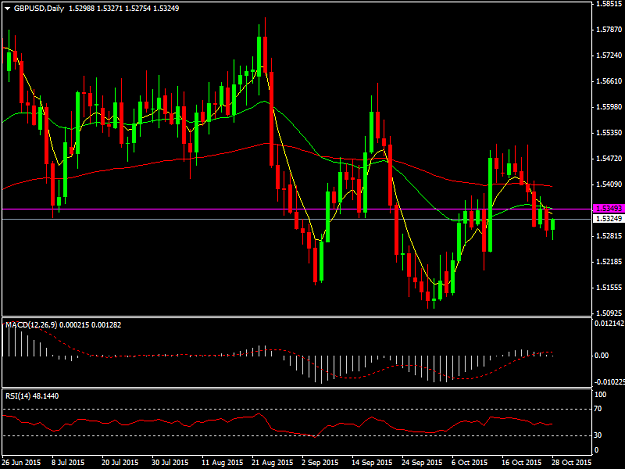Screen dimensions: 625x469
Task: Select the current price label 1.53249
Action: (608, 219)
